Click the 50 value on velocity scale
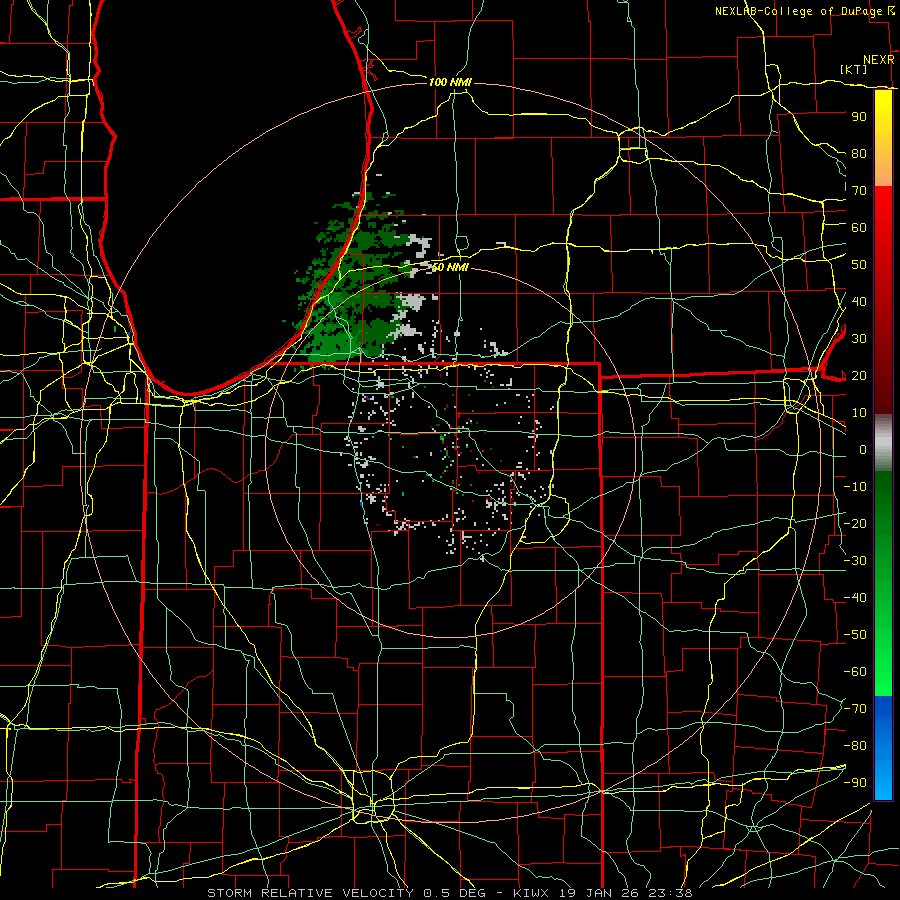This screenshot has width=900, height=900. pyautogui.click(x=859, y=265)
